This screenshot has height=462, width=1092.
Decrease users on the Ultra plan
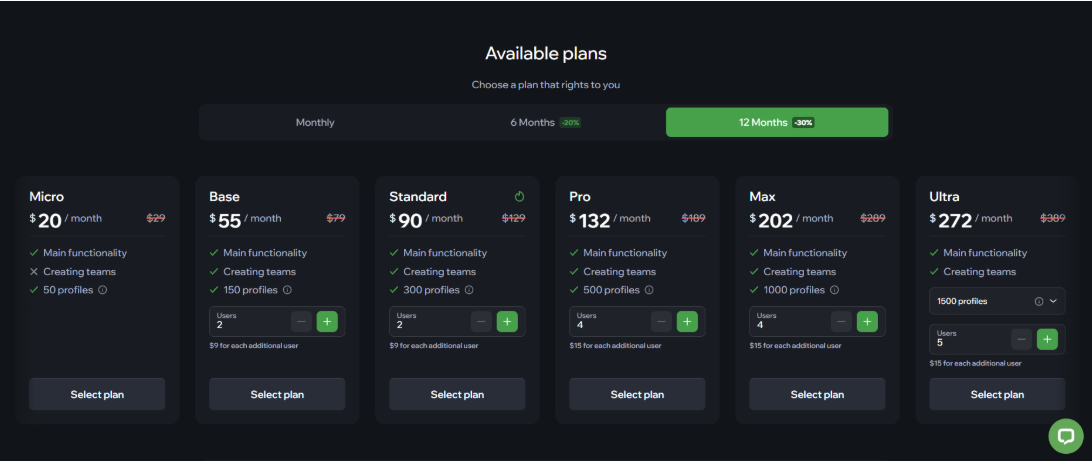1022,339
